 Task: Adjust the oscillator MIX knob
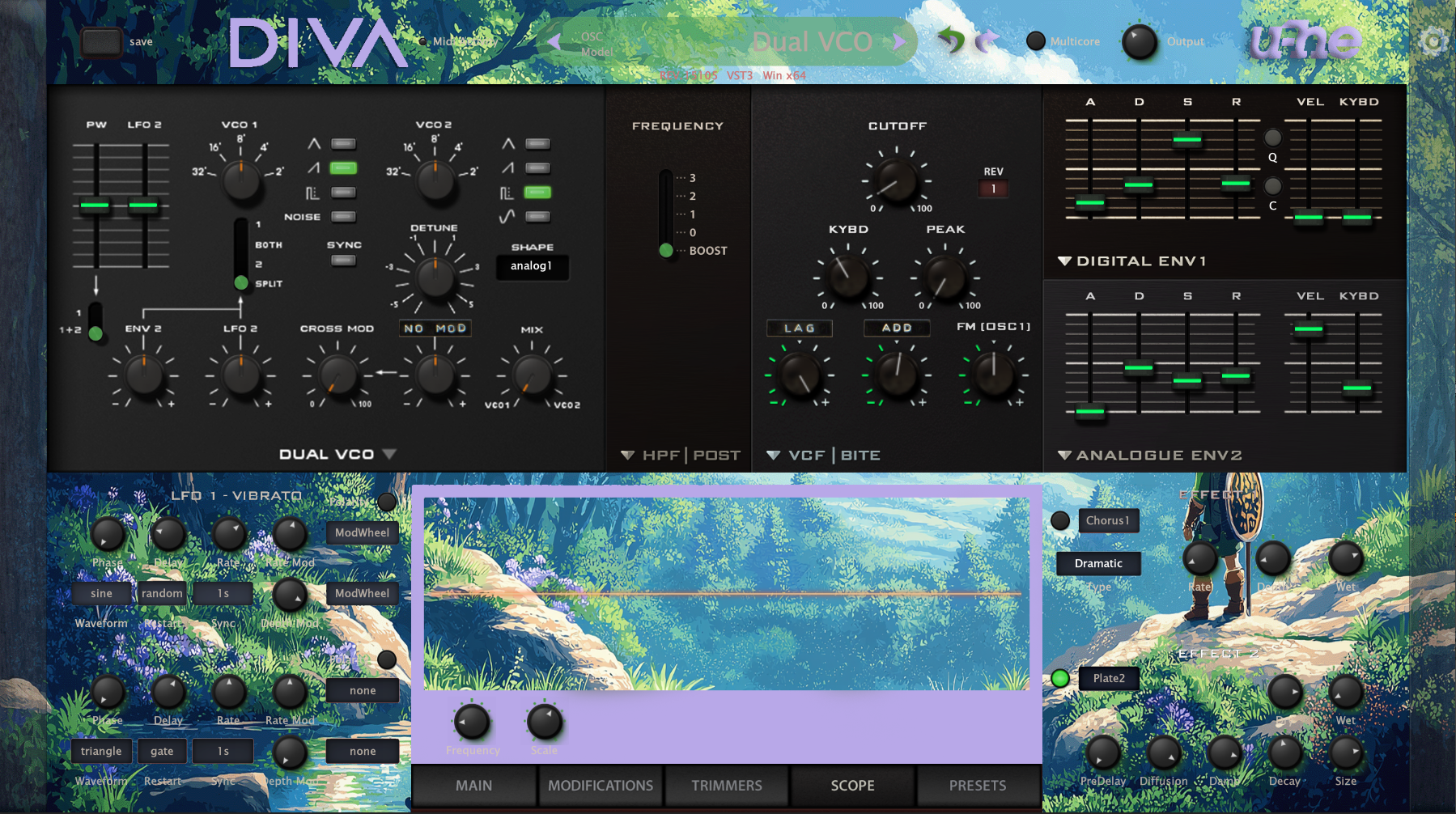tap(533, 375)
